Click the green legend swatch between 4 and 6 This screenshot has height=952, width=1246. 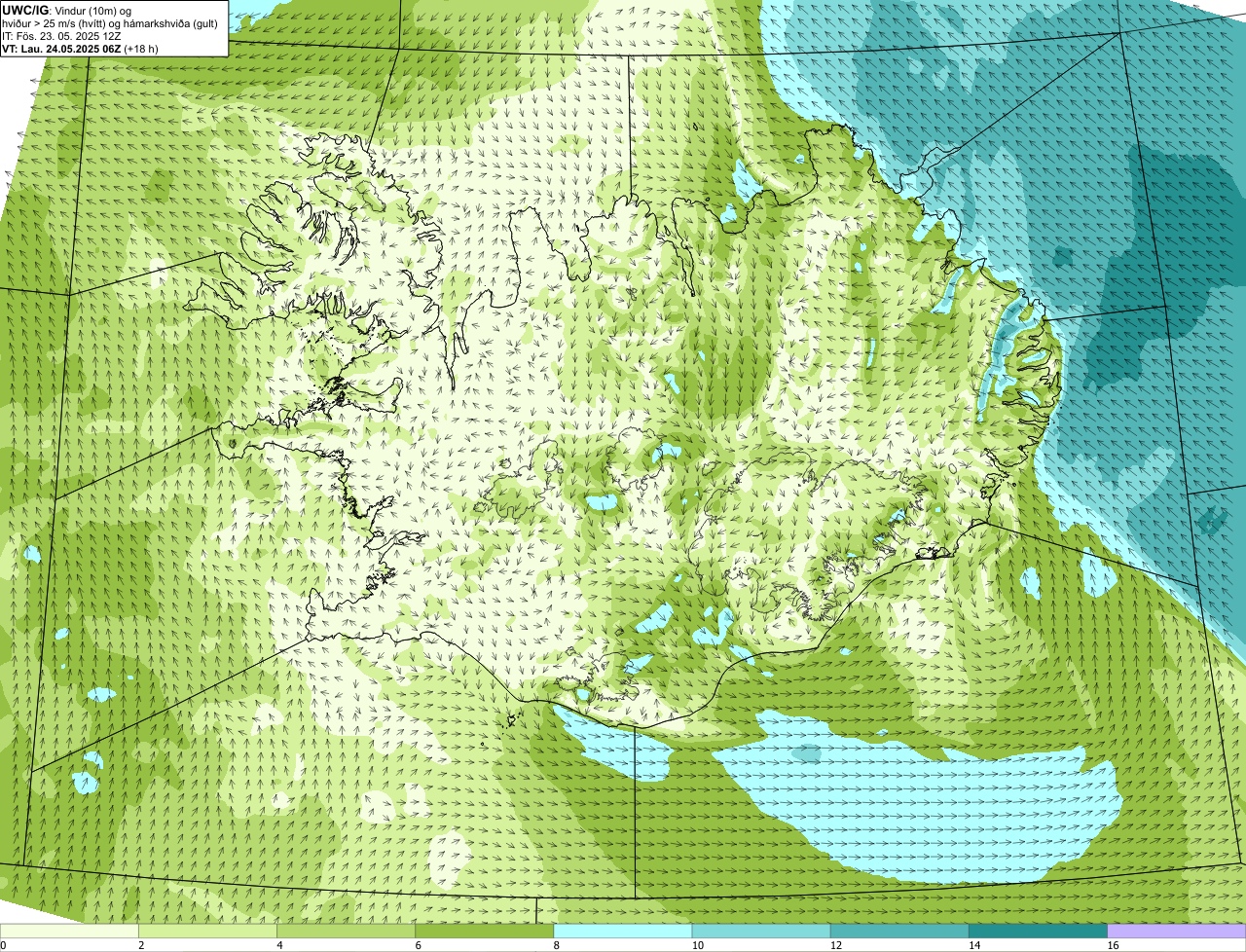[346, 931]
